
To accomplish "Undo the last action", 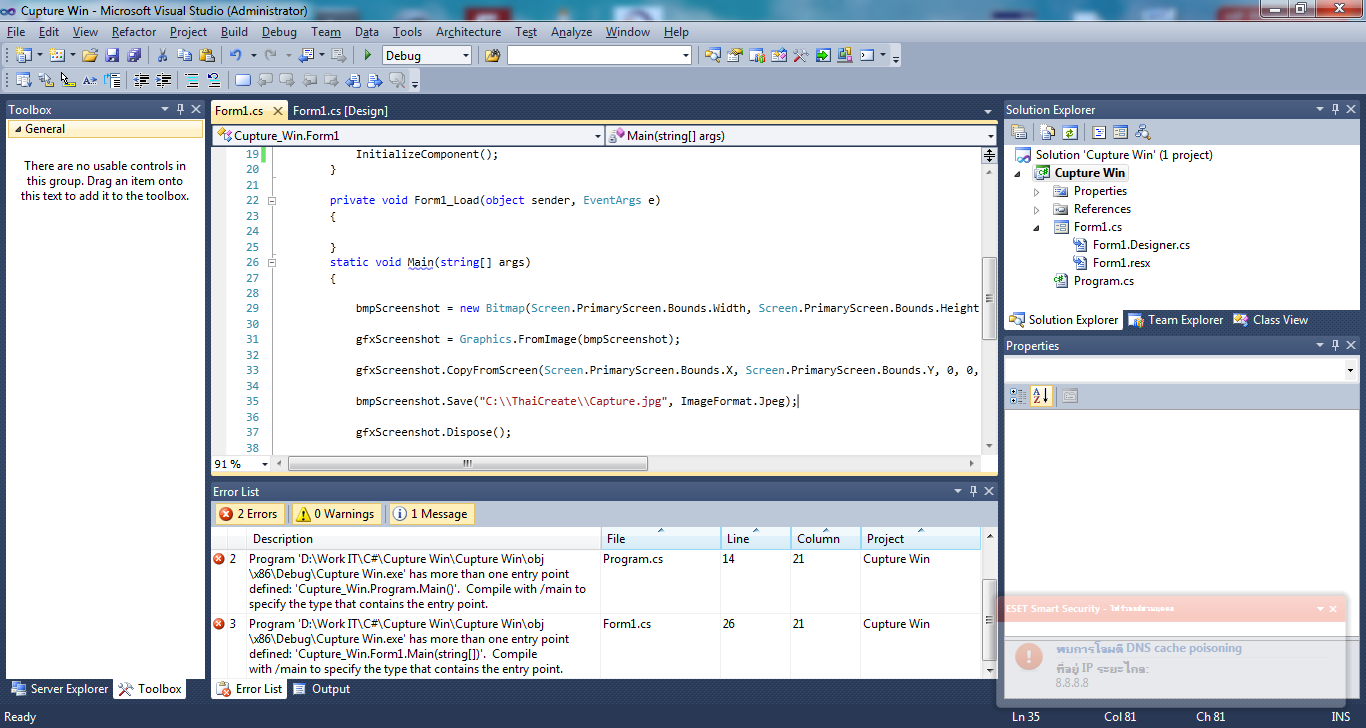I will click(x=236, y=55).
